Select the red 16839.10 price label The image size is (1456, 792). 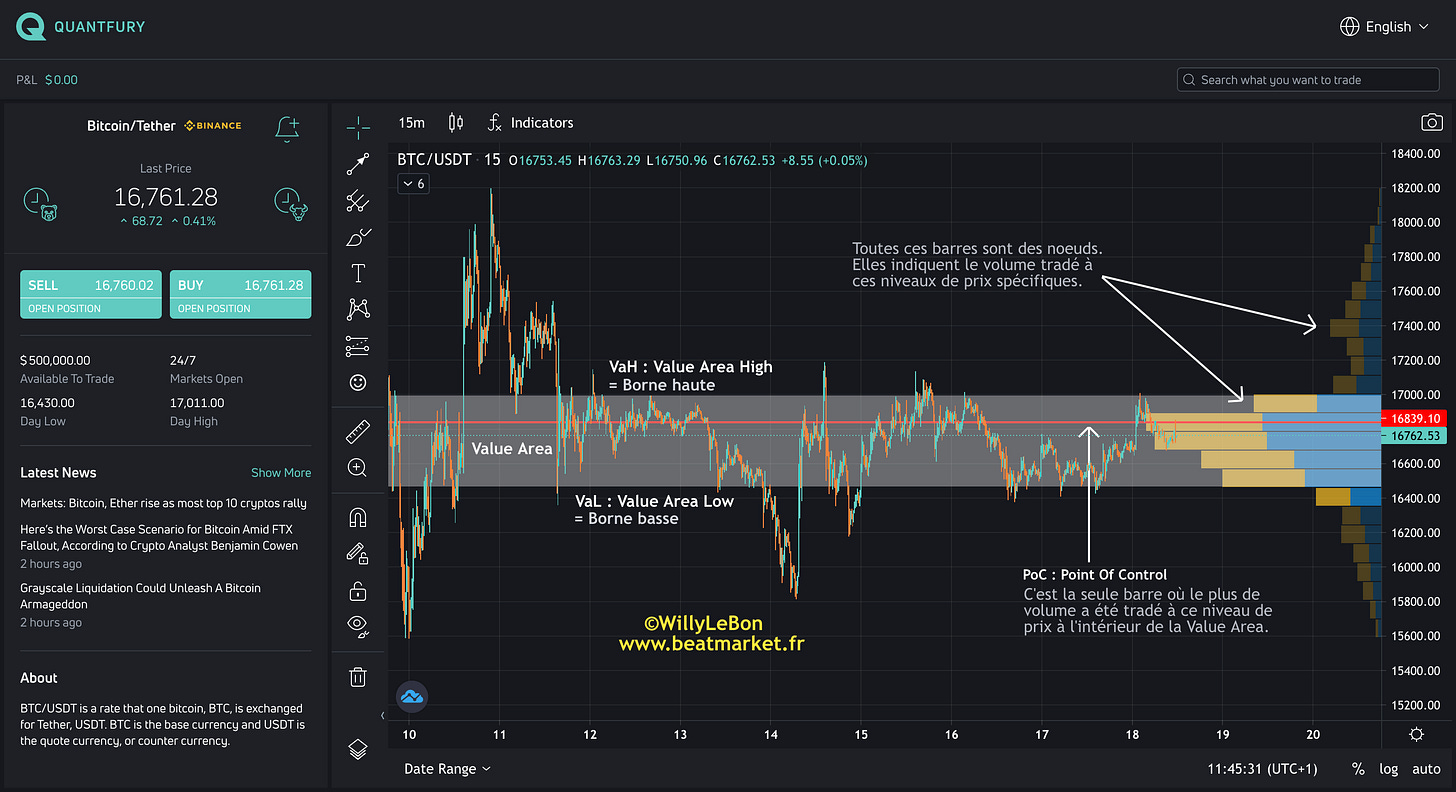[1415, 419]
